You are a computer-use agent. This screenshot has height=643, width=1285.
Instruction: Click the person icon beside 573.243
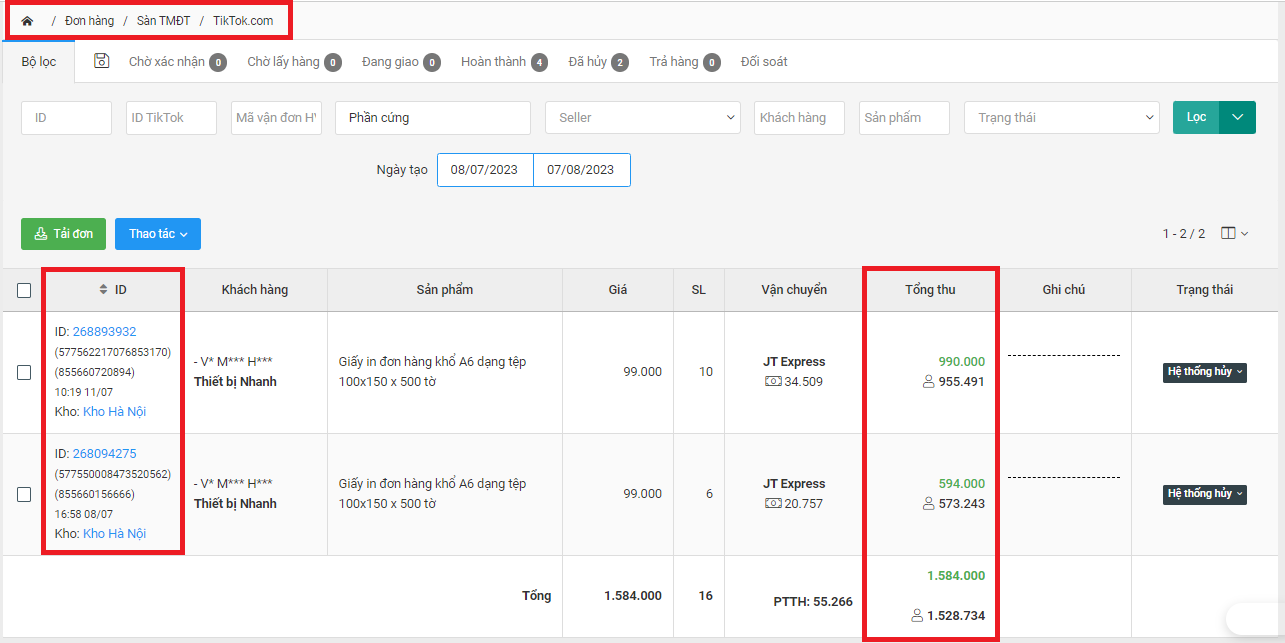[x=928, y=504]
